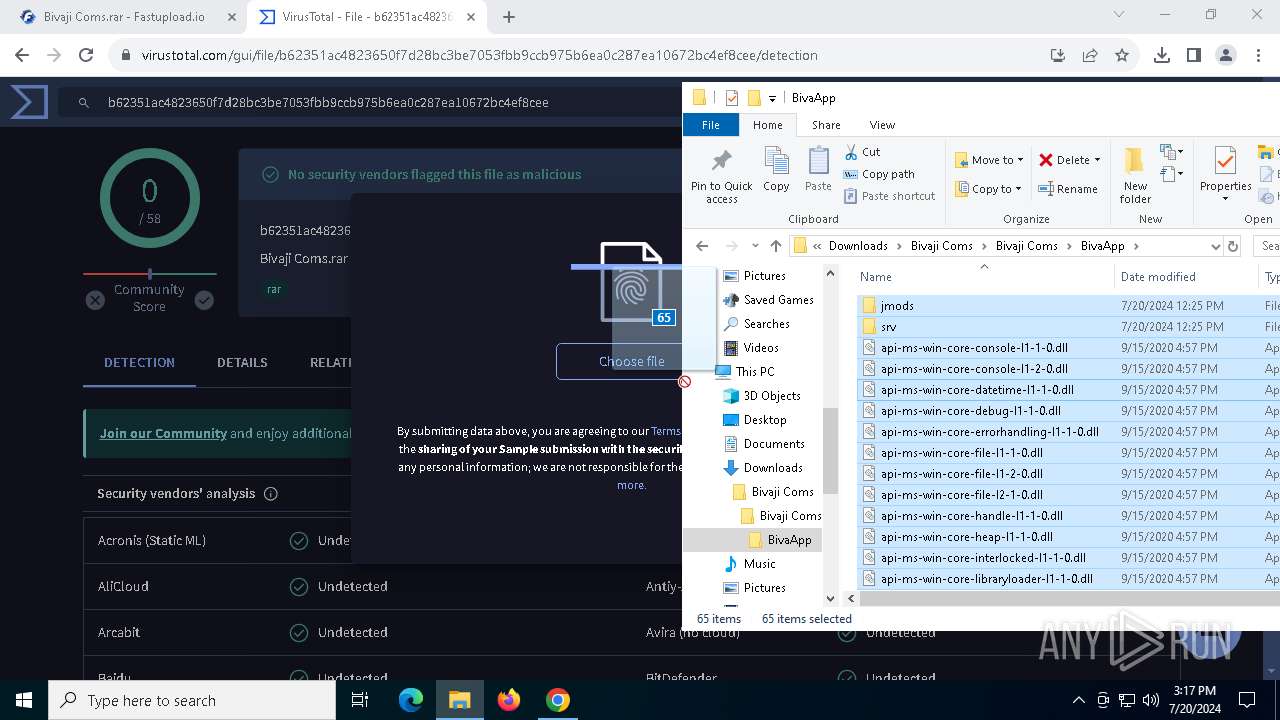
Task: Bookmark this page with the star icon
Action: 1122,55
